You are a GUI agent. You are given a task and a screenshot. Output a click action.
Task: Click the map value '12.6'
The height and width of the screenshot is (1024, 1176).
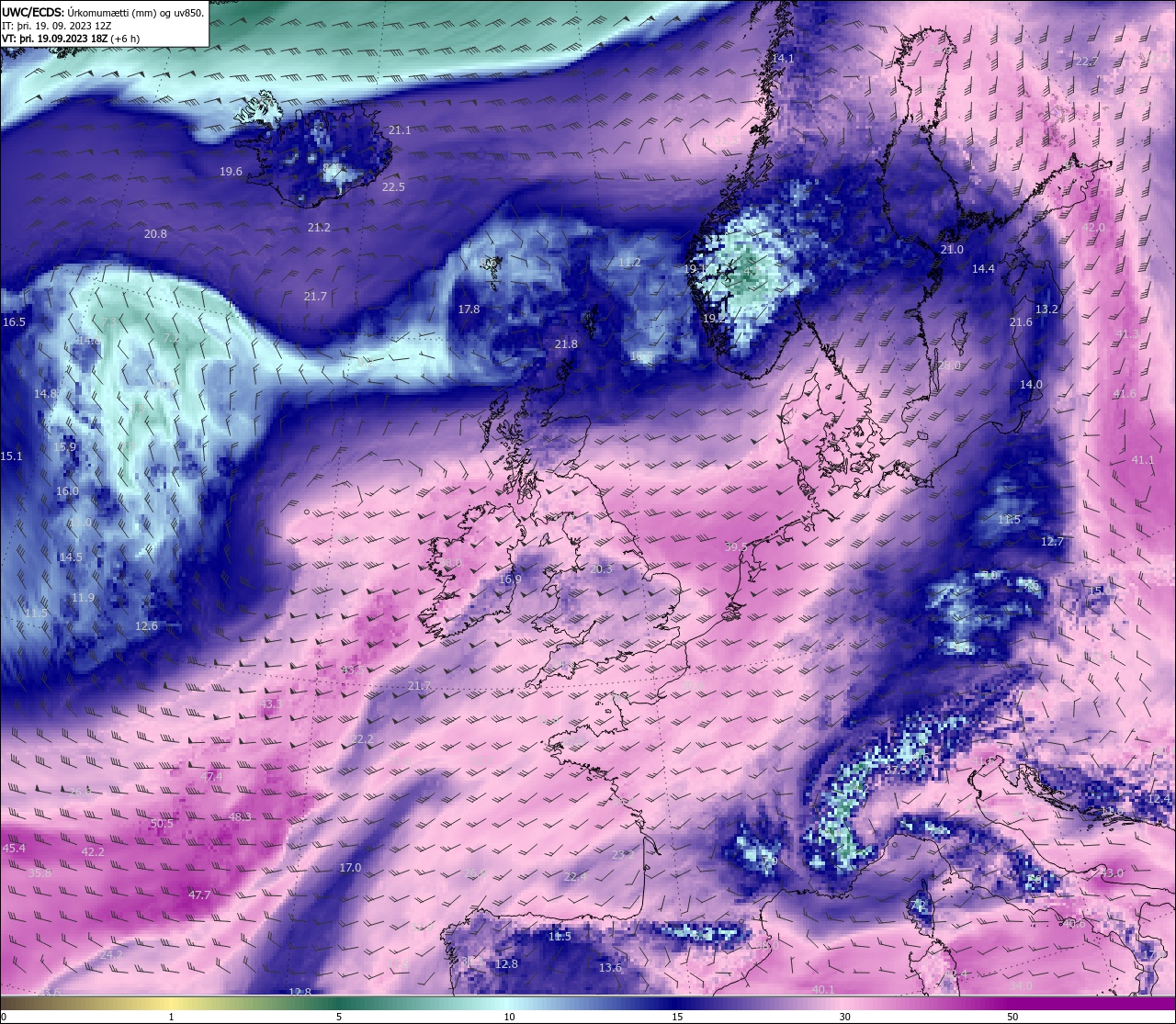146,626
